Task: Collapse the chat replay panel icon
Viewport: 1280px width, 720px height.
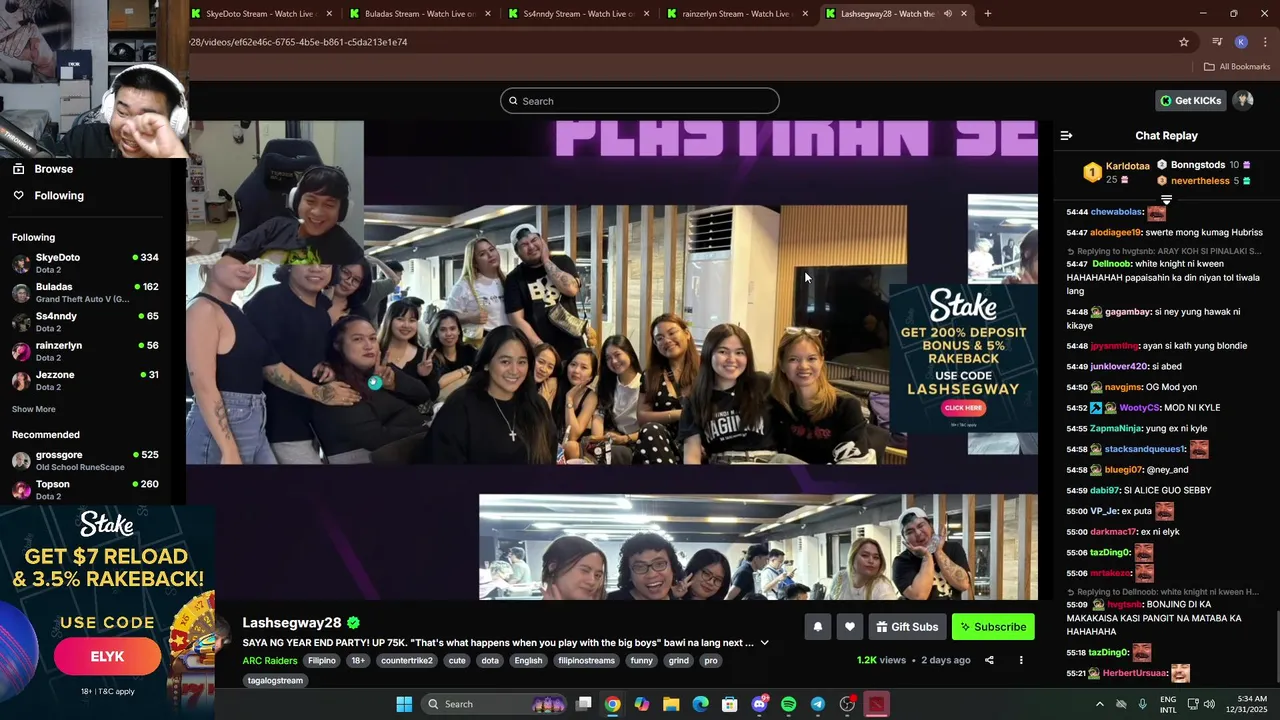Action: coord(1066,135)
